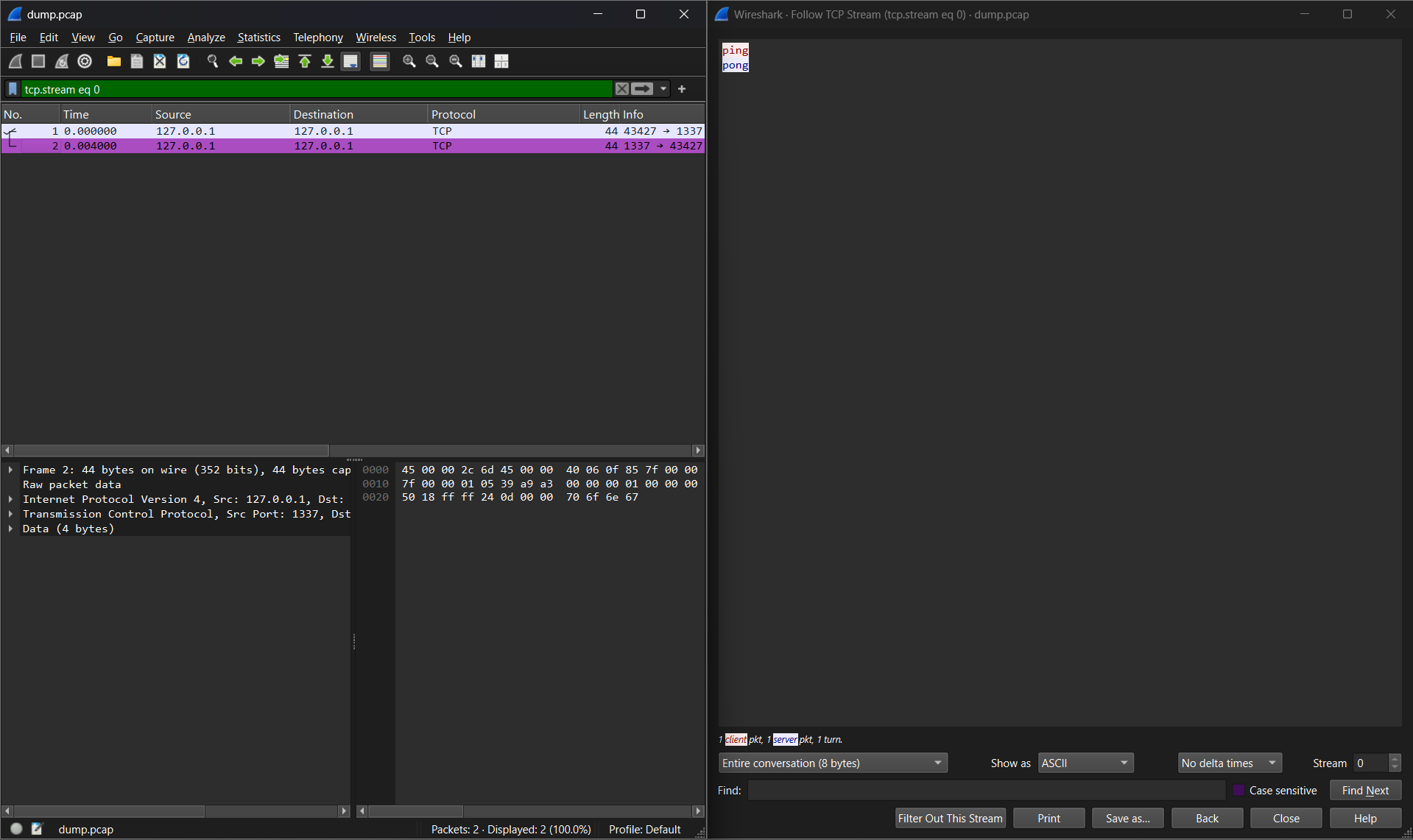Image resolution: width=1413 pixels, height=840 pixels.
Task: Expand the Frame 2 details row
Action: (x=10, y=470)
